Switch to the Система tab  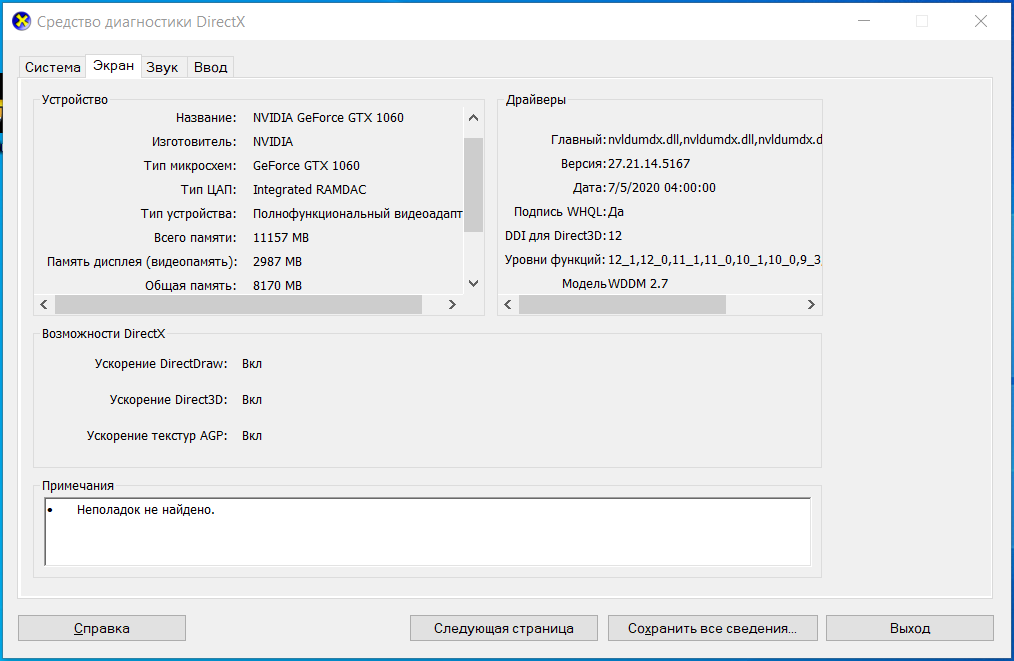point(53,67)
